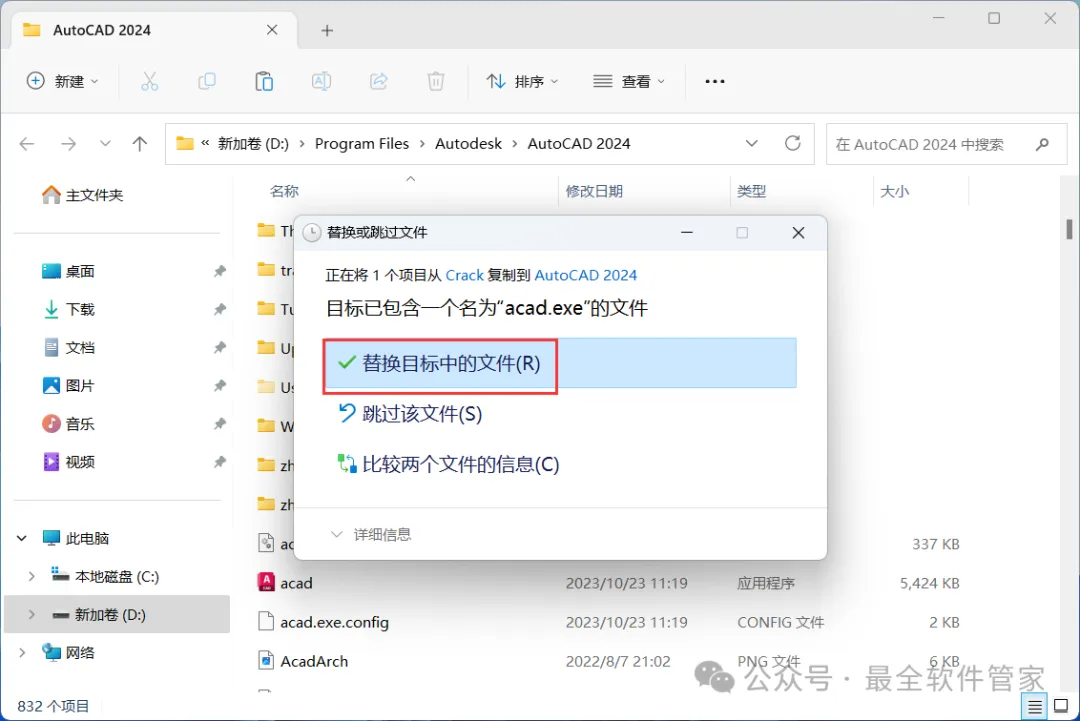Navigate to Program Files breadcrumb
Screen dimensions: 1080x721
[362, 143]
